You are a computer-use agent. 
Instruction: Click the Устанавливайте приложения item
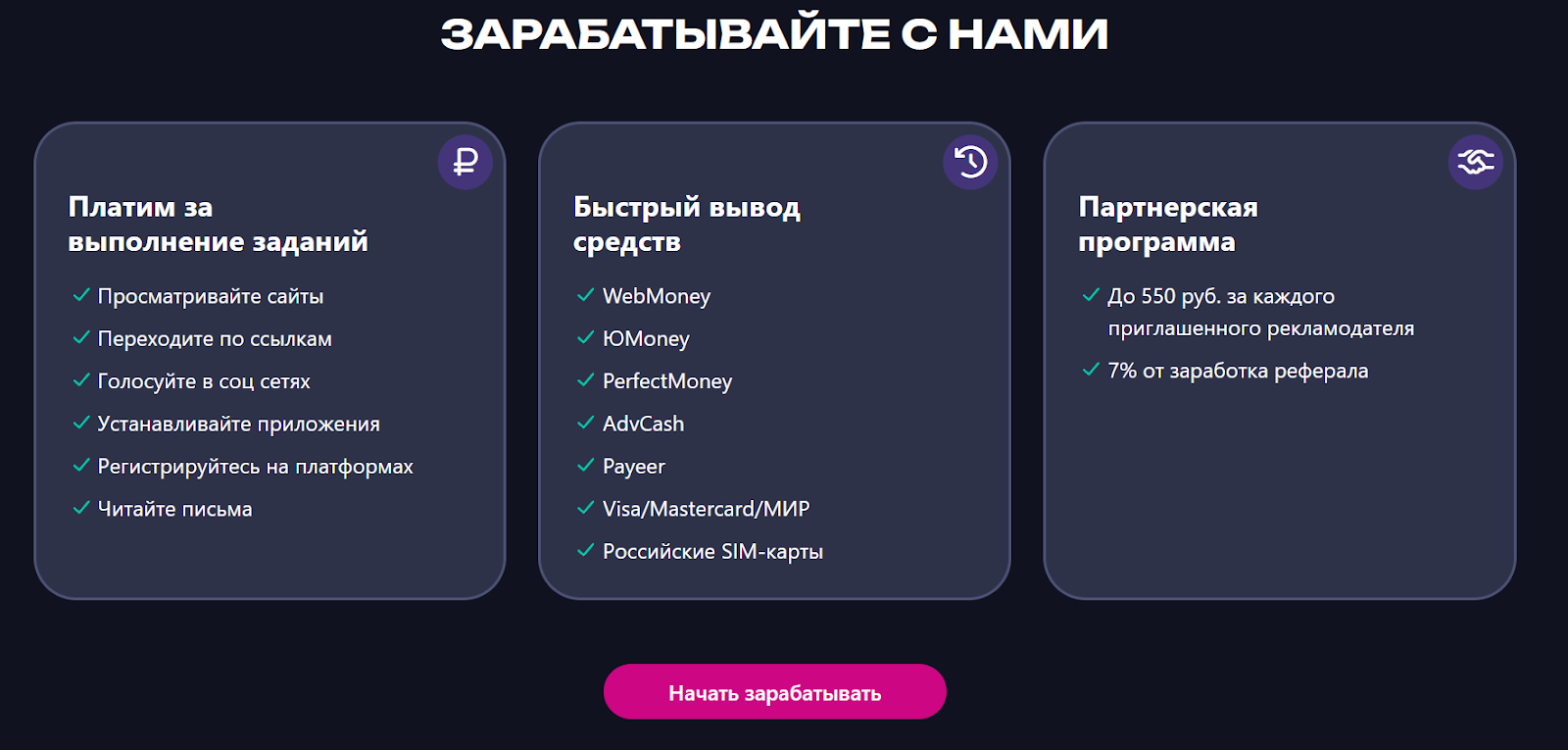(x=238, y=424)
